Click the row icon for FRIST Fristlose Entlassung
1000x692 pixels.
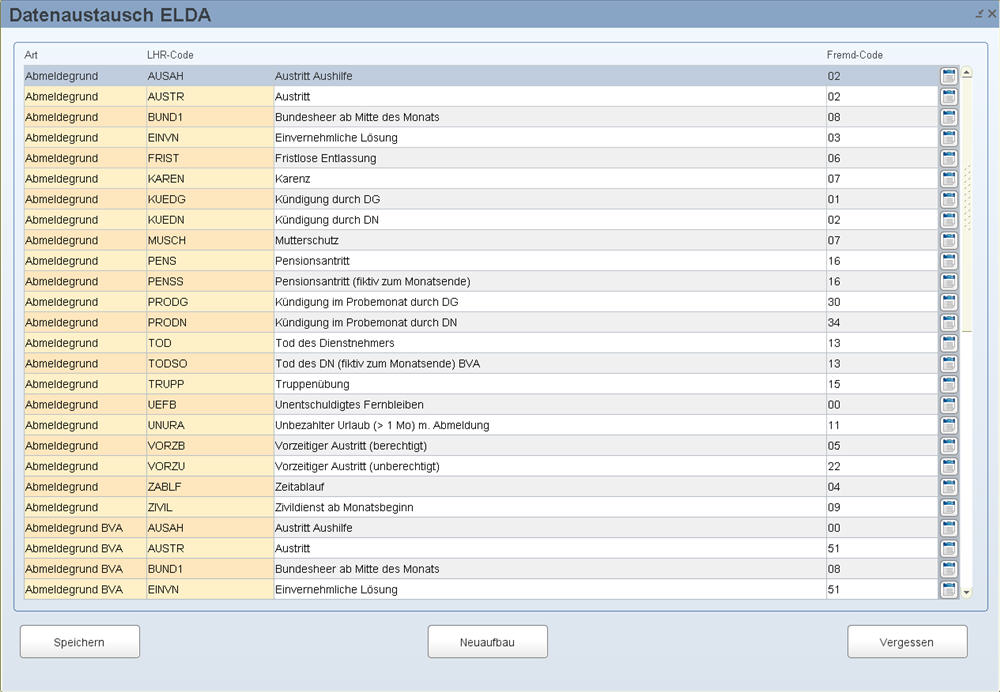tap(948, 158)
